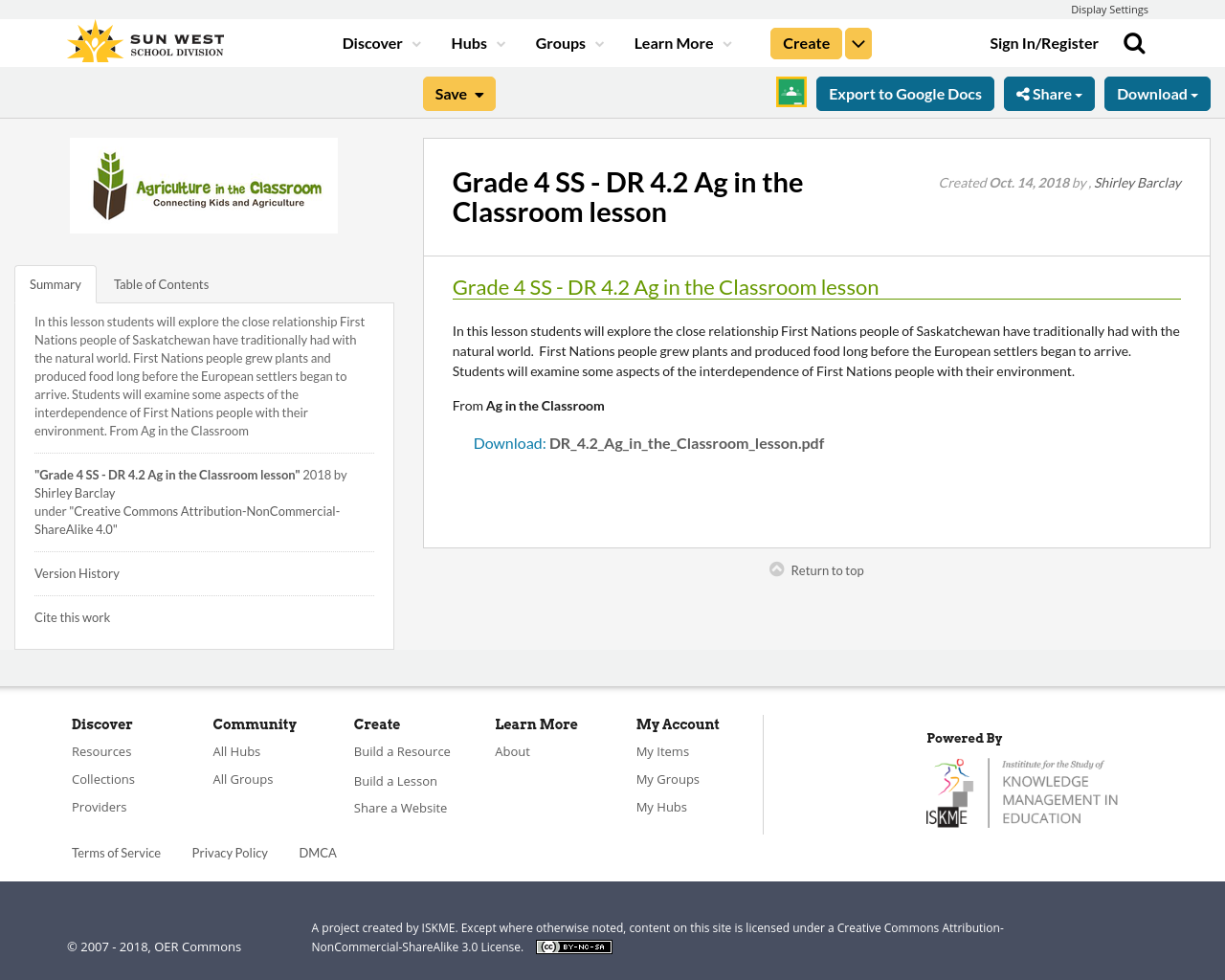Click Export to Google Docs
Image resolution: width=1225 pixels, height=980 pixels.
(x=904, y=93)
